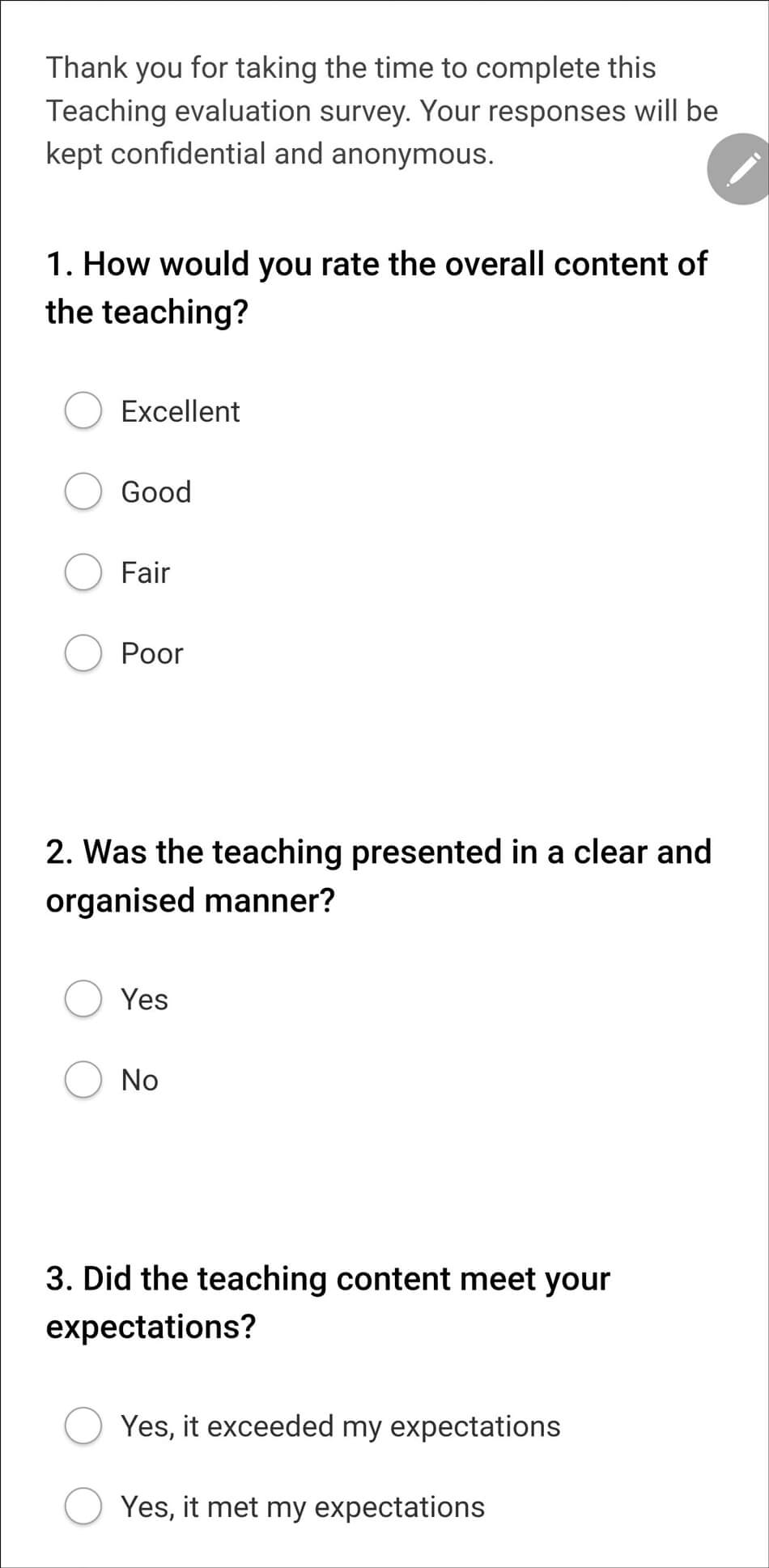Click the thank-you introduction paragraph

point(381,110)
